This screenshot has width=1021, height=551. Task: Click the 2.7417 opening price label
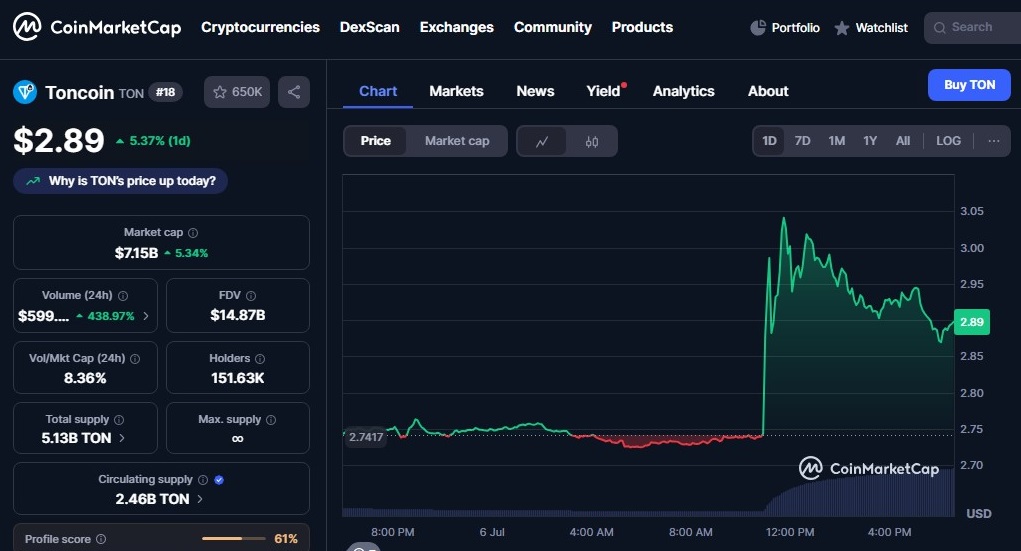point(365,437)
